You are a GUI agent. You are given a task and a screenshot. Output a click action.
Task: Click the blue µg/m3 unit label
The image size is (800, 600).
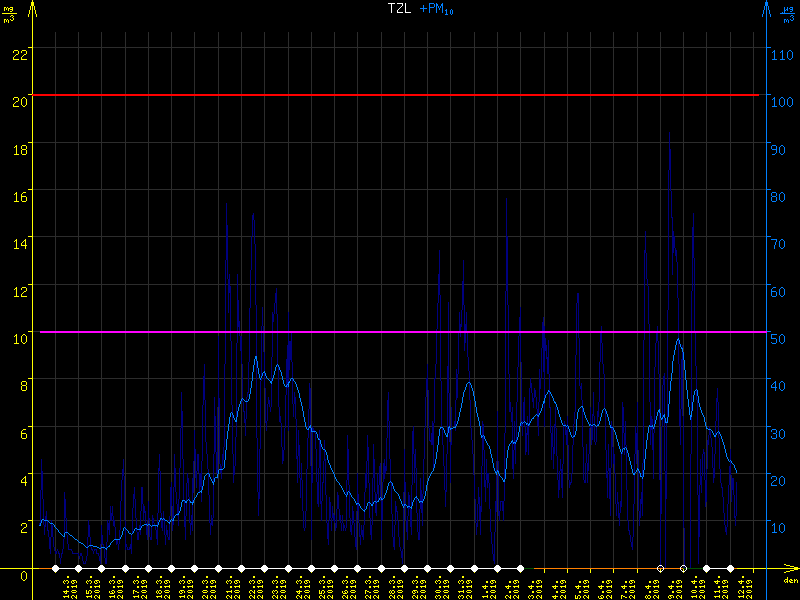790,13
